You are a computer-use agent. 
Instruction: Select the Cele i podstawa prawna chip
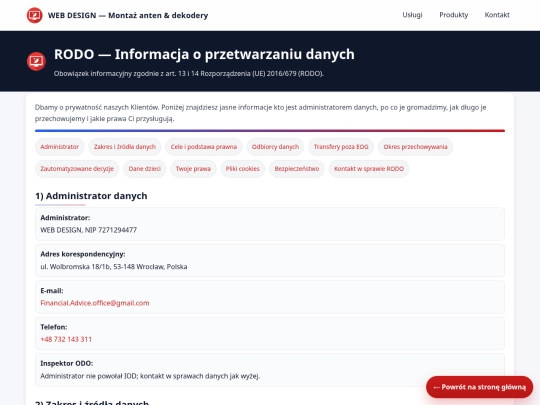(204, 147)
